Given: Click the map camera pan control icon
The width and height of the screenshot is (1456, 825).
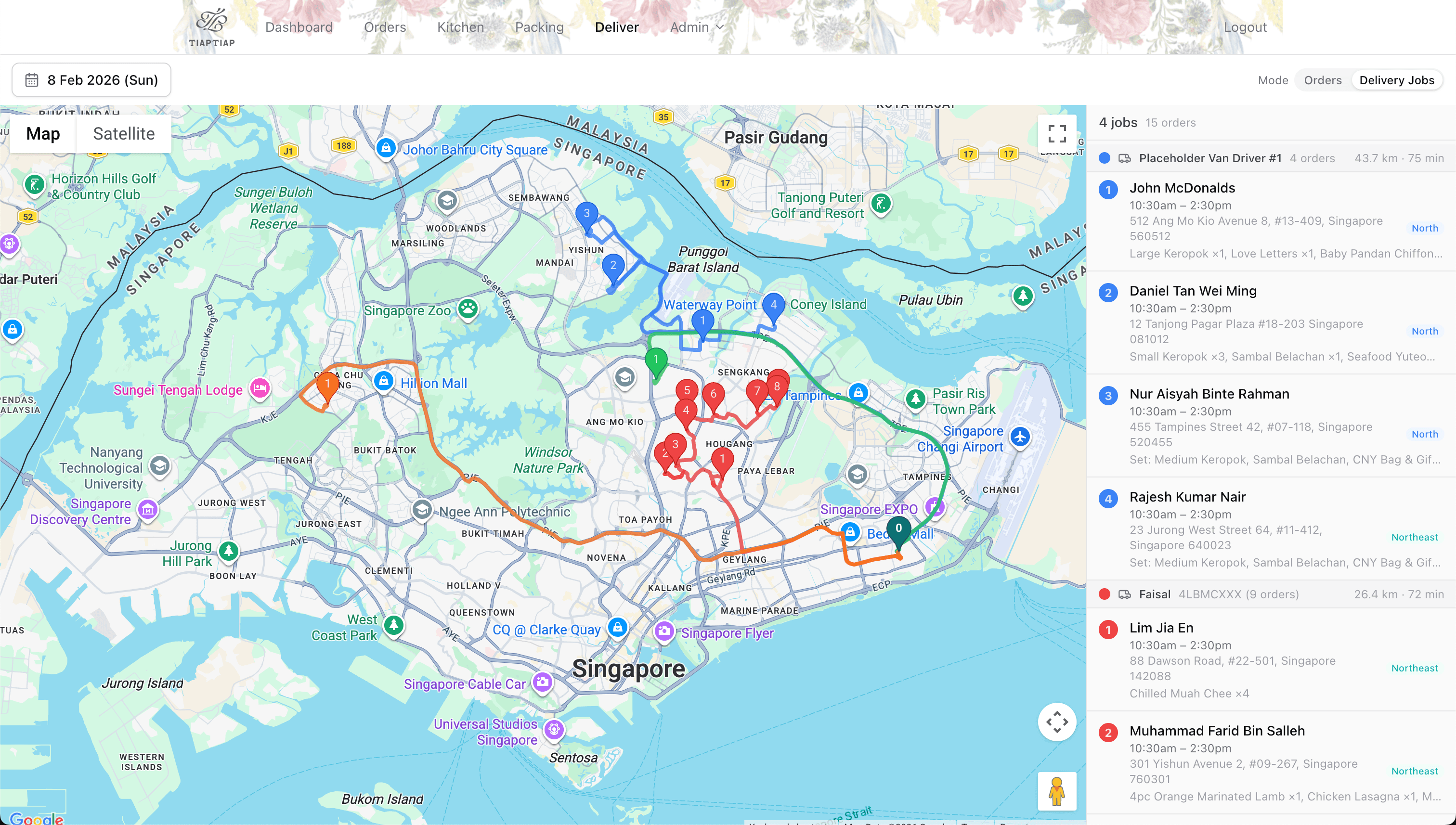Looking at the screenshot, I should click(1056, 722).
